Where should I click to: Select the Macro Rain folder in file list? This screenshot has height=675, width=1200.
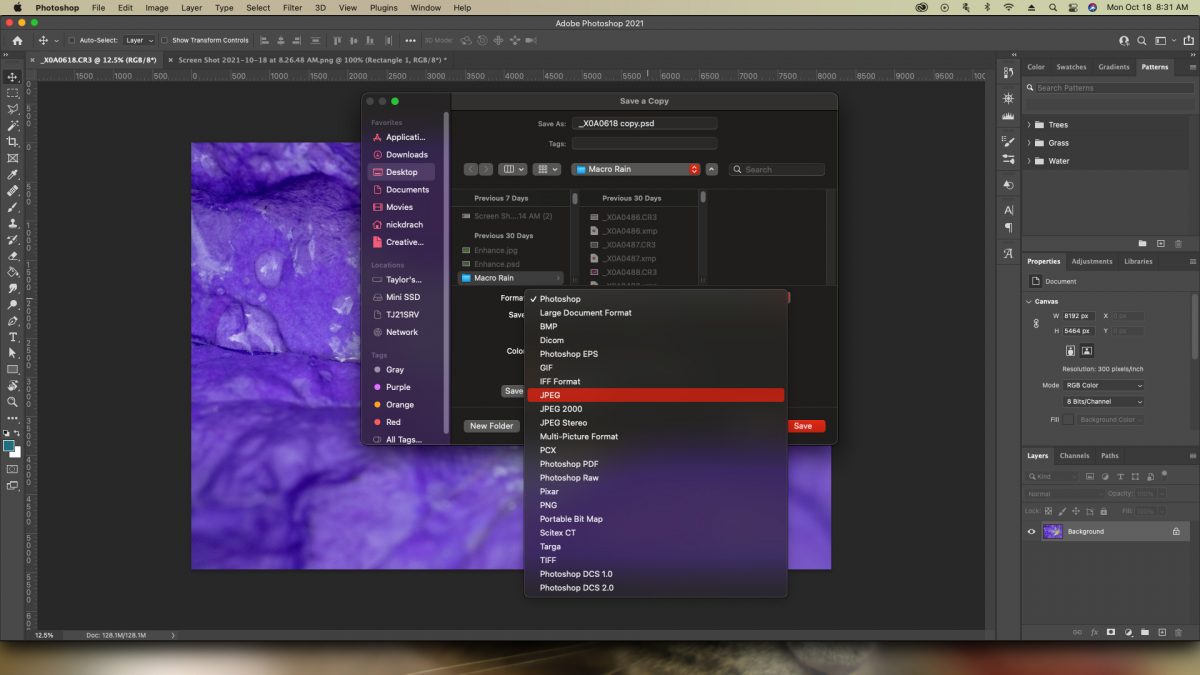click(511, 278)
